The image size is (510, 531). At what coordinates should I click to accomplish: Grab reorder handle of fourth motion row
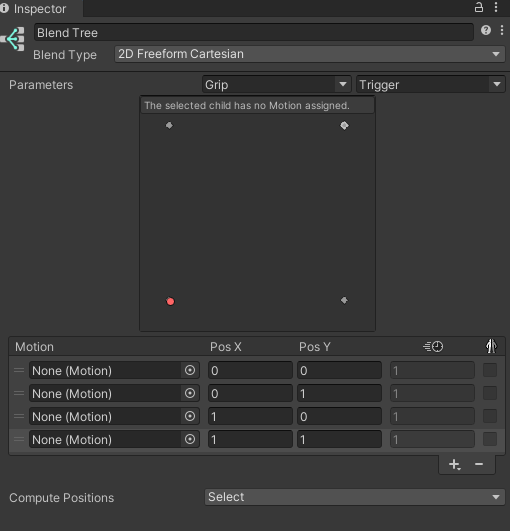click(x=19, y=439)
